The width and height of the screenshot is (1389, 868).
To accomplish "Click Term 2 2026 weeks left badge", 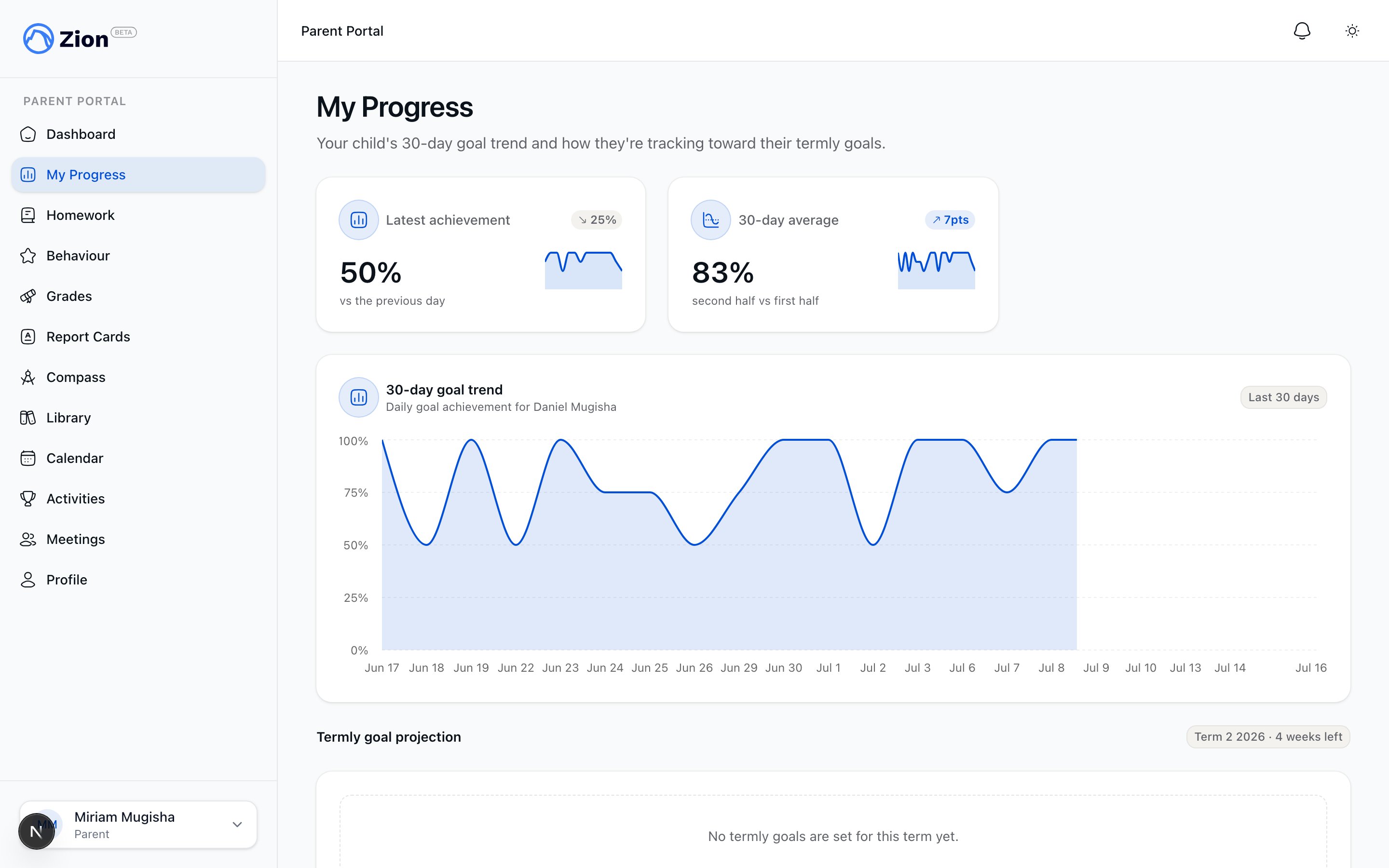I will (1268, 736).
